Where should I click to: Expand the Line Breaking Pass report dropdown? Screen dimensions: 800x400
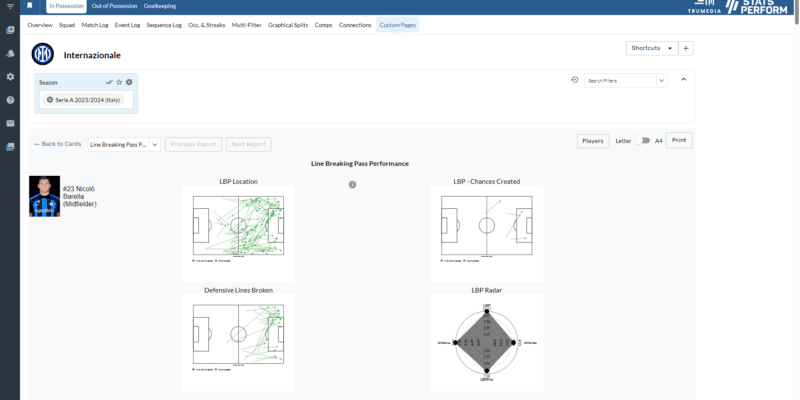[x=124, y=144]
